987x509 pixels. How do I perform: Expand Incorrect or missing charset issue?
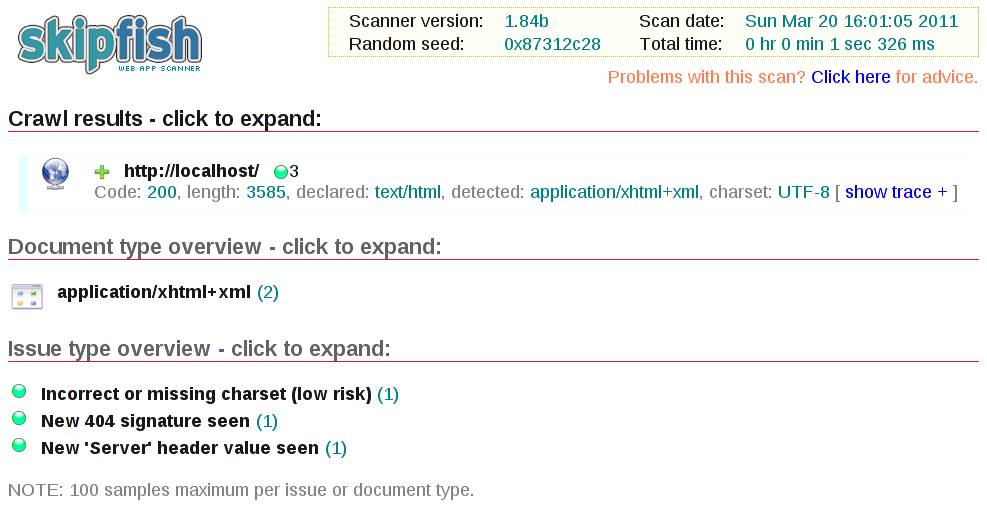[x=206, y=394]
